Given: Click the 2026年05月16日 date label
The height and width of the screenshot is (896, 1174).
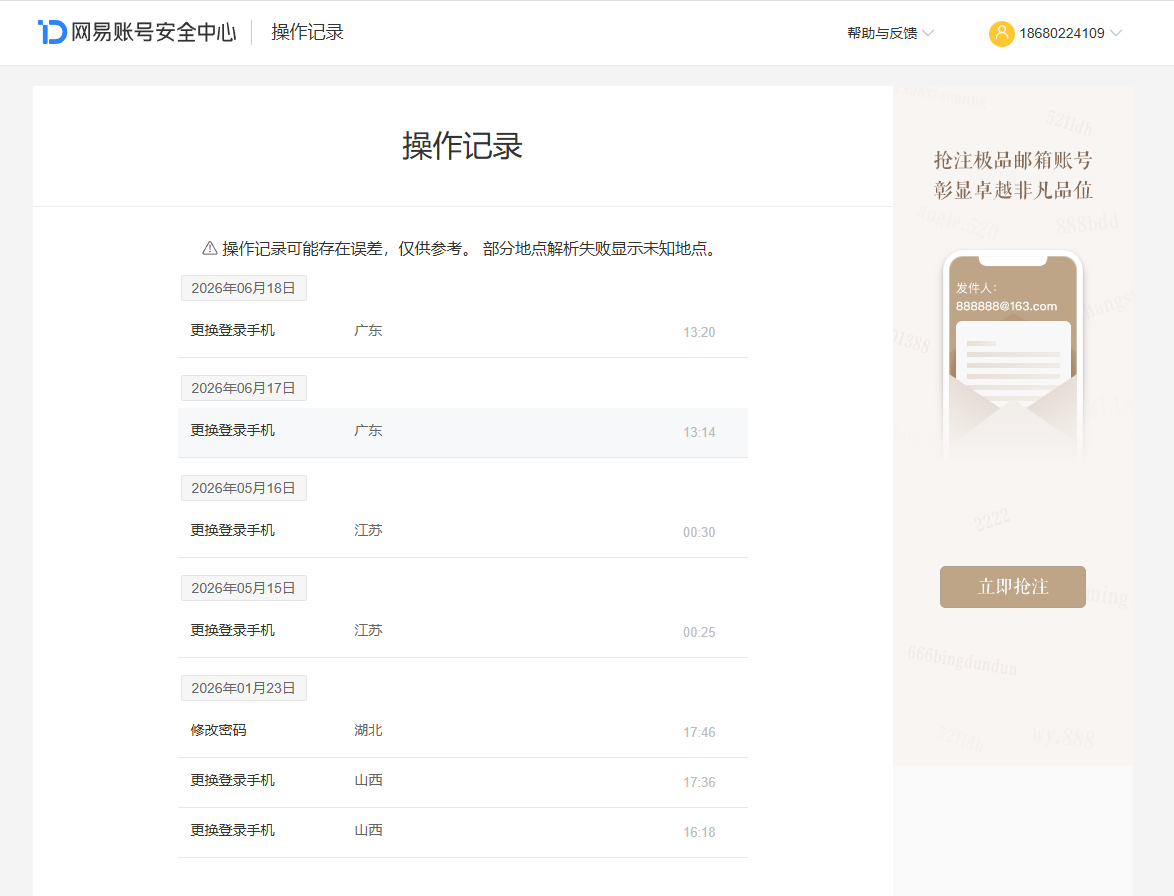Looking at the screenshot, I should click(243, 488).
